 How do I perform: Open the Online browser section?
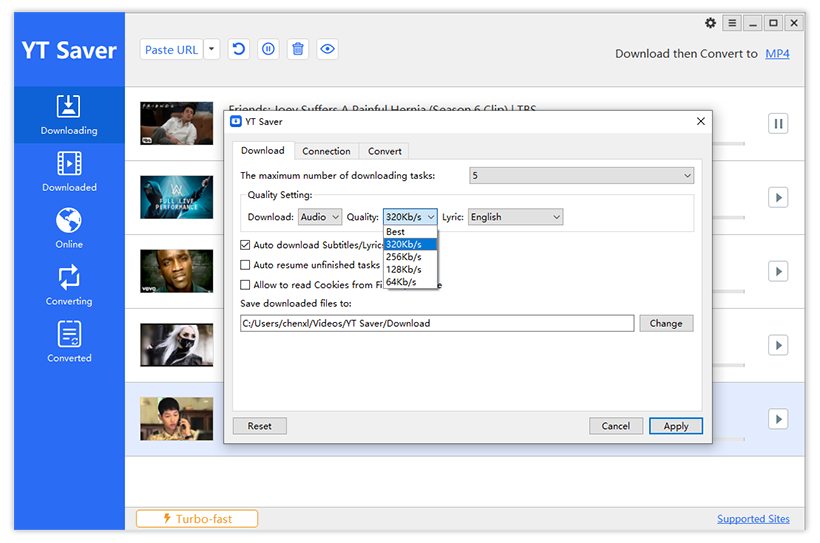(69, 229)
